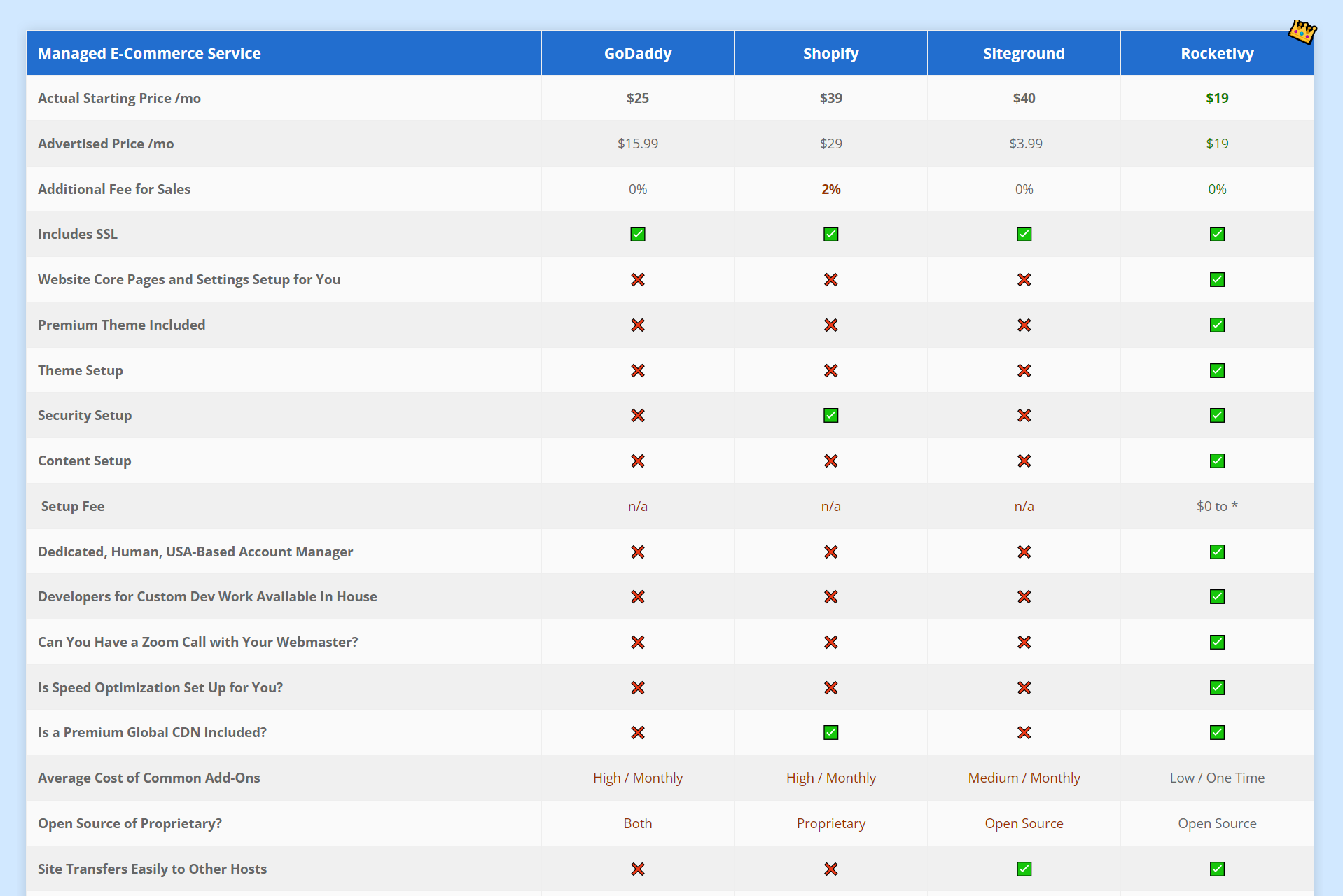Click Shopify's $39 actual starting price
This screenshot has width=1343, height=896.
pos(831,98)
